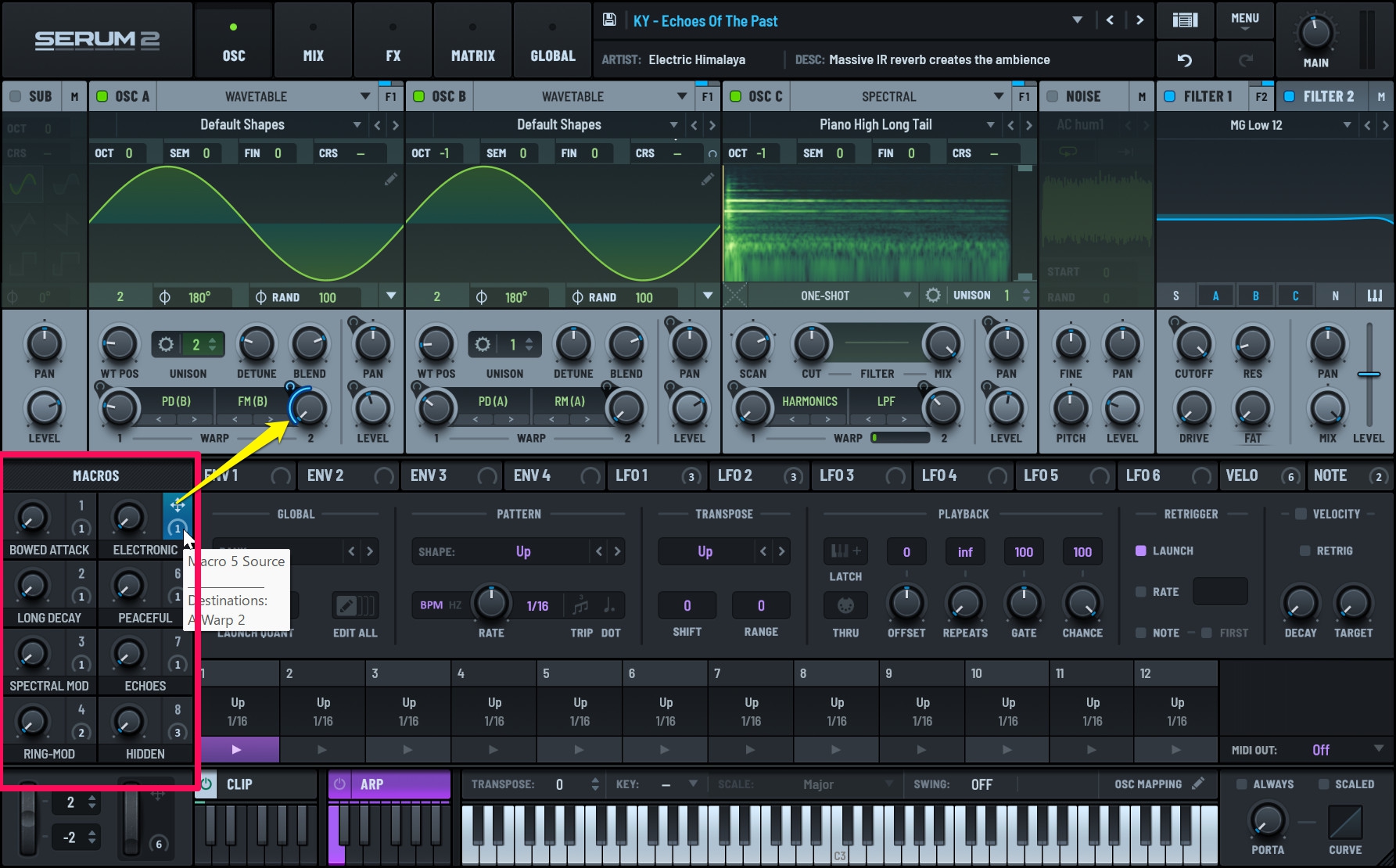Open OSC A WAVETABLE type dropdown
1396x868 pixels.
(x=364, y=96)
